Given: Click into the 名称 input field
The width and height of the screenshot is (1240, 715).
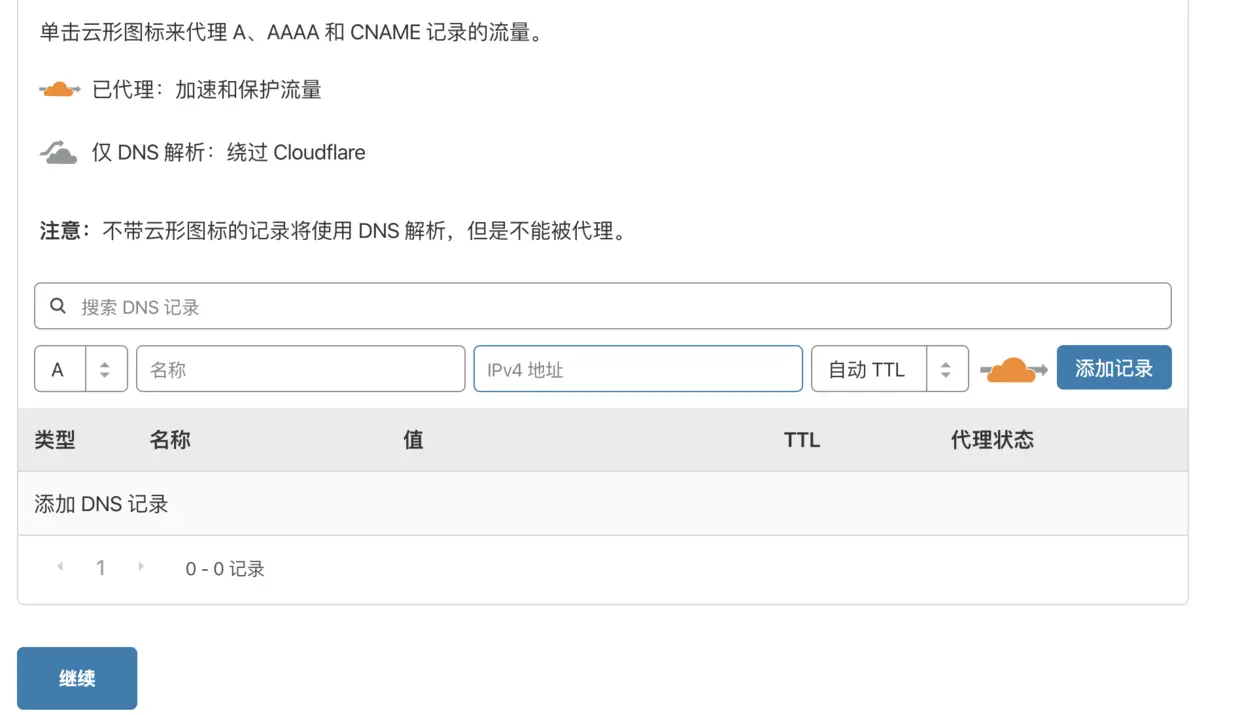Looking at the screenshot, I should pos(301,369).
